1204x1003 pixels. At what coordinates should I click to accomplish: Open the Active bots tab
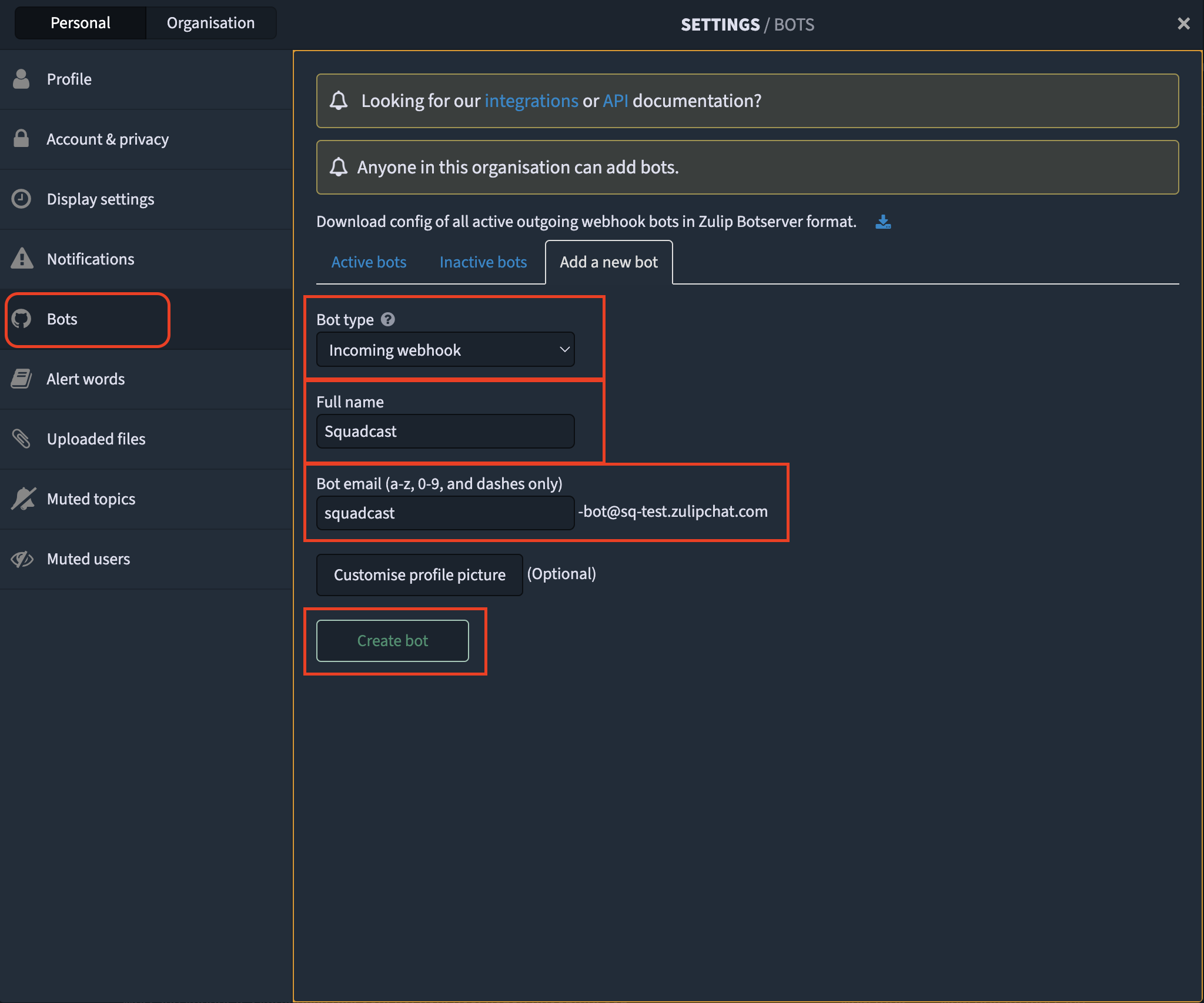369,262
